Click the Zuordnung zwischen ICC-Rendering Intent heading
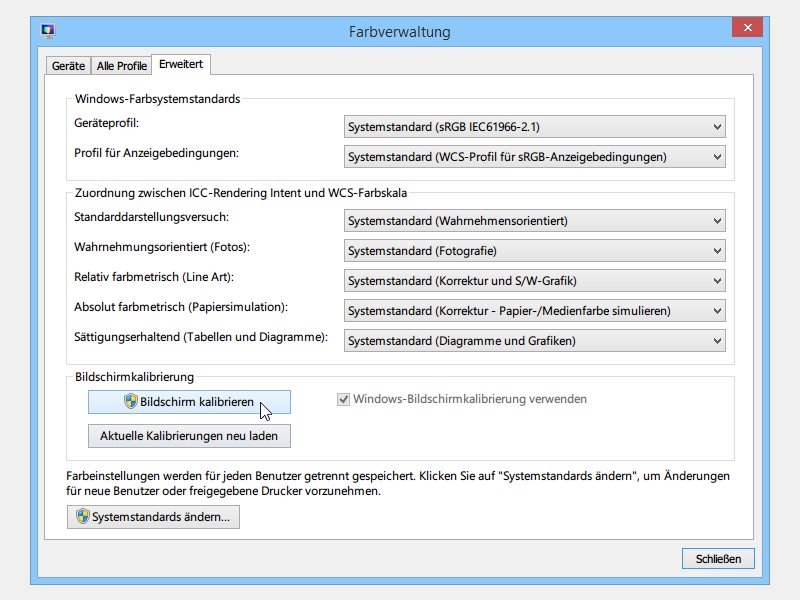This screenshot has height=600, width=800. [241, 193]
